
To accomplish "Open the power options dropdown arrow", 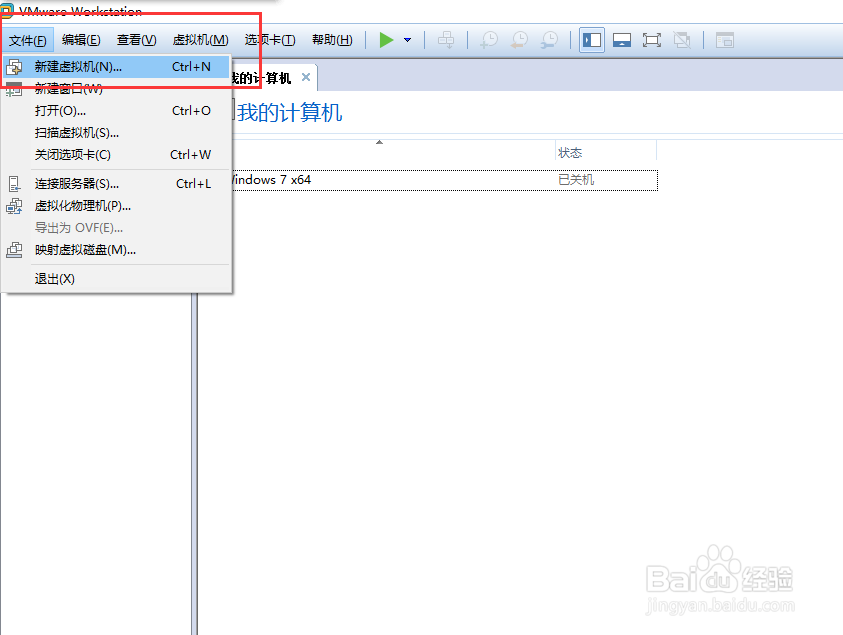I will (x=407, y=40).
